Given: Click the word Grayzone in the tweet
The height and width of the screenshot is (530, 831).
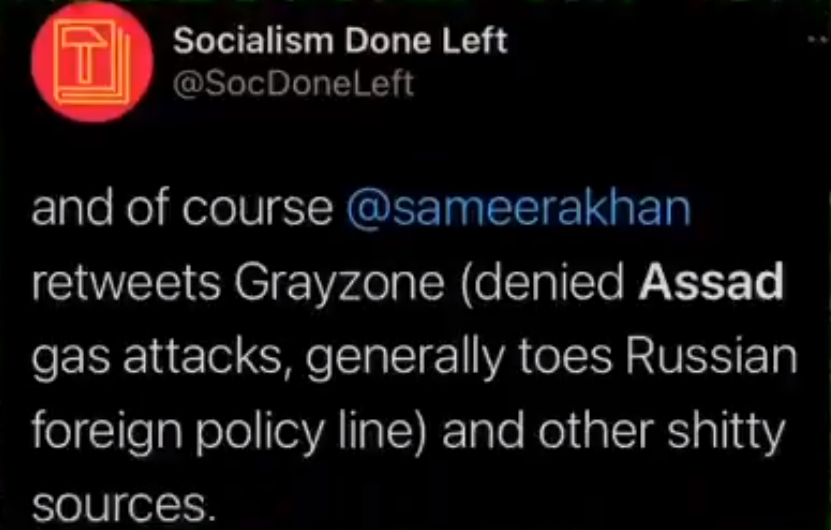Looking at the screenshot, I should [x=339, y=285].
